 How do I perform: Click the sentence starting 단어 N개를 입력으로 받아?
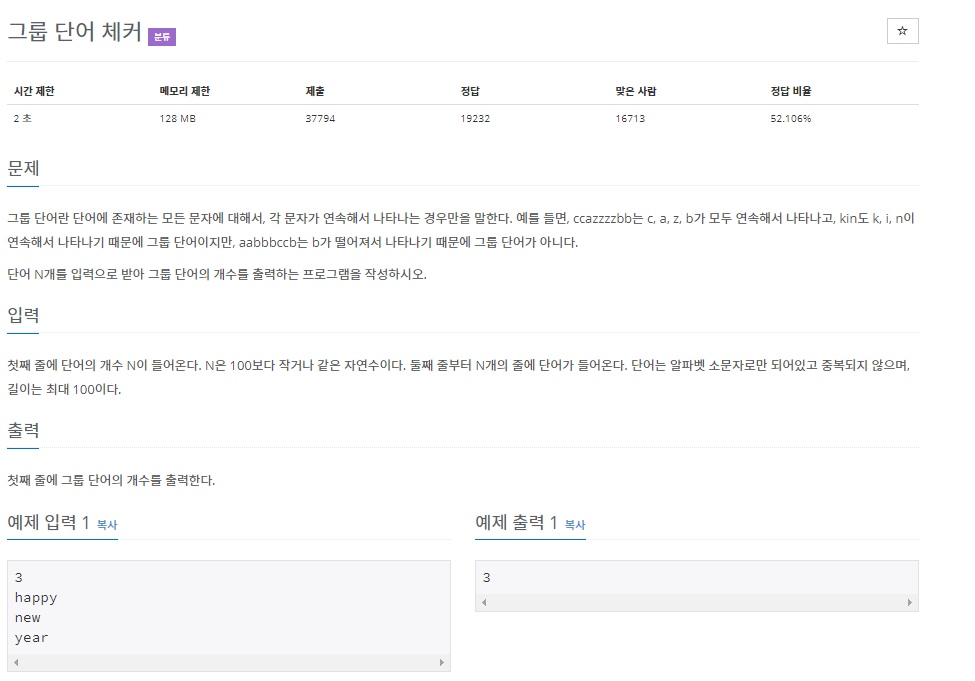[x=217, y=274]
